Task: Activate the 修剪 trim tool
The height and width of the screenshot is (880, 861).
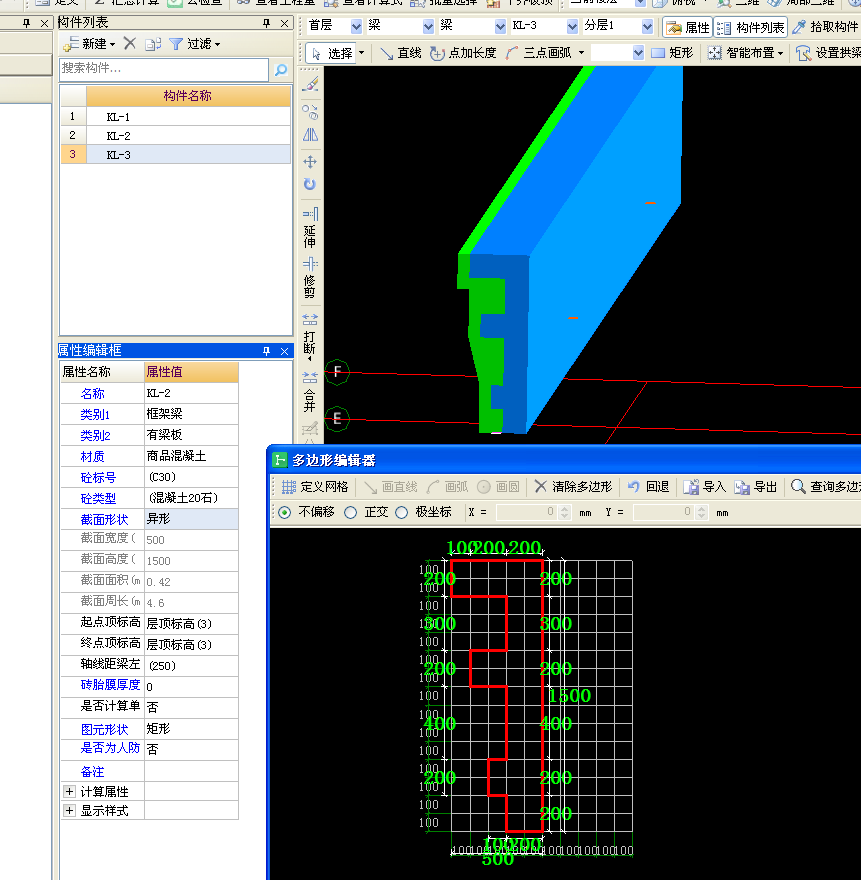Action: click(310, 278)
